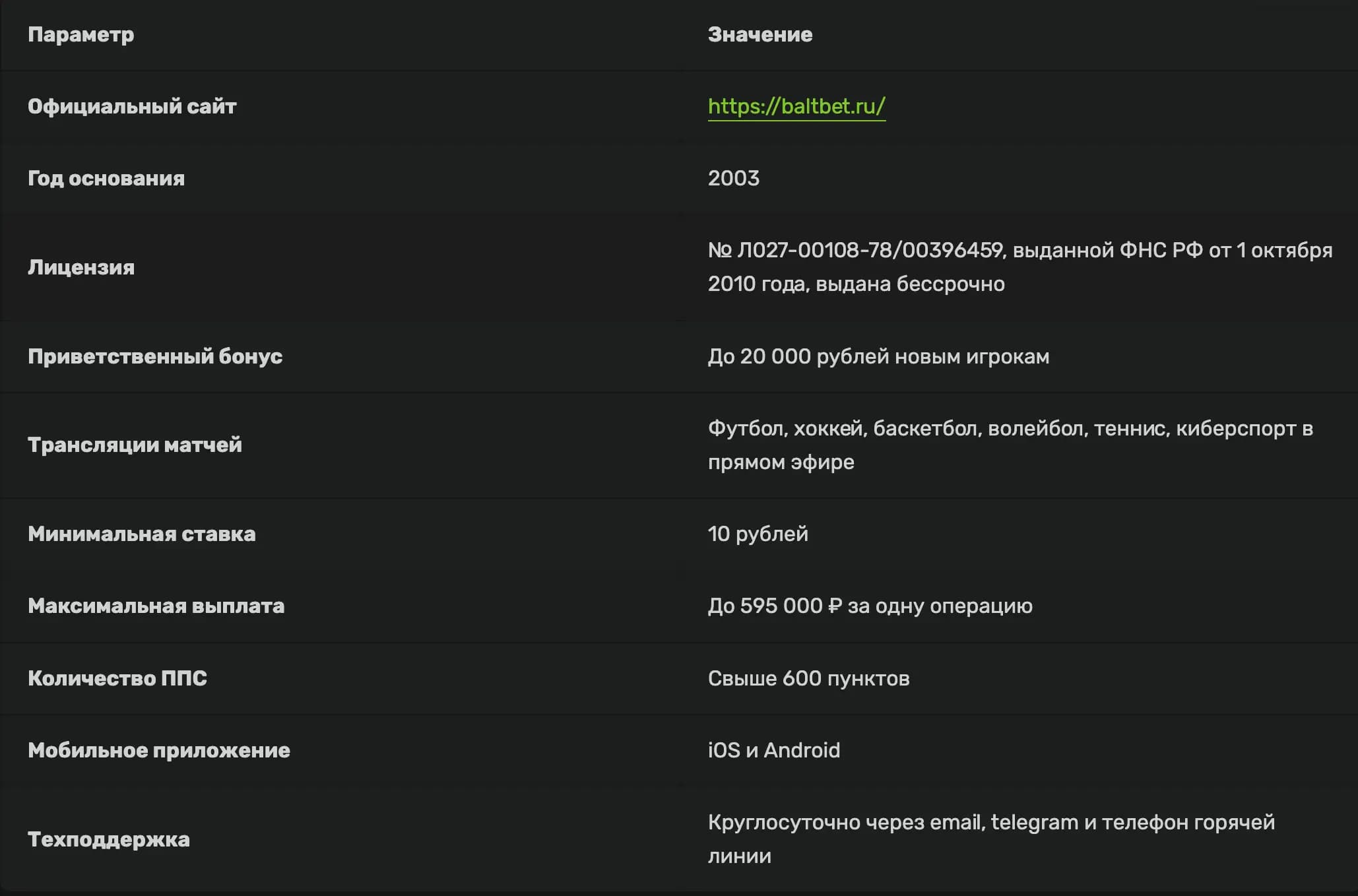Select the 'Официальный сайт' row label
Image resolution: width=1358 pixels, height=896 pixels.
[132, 106]
